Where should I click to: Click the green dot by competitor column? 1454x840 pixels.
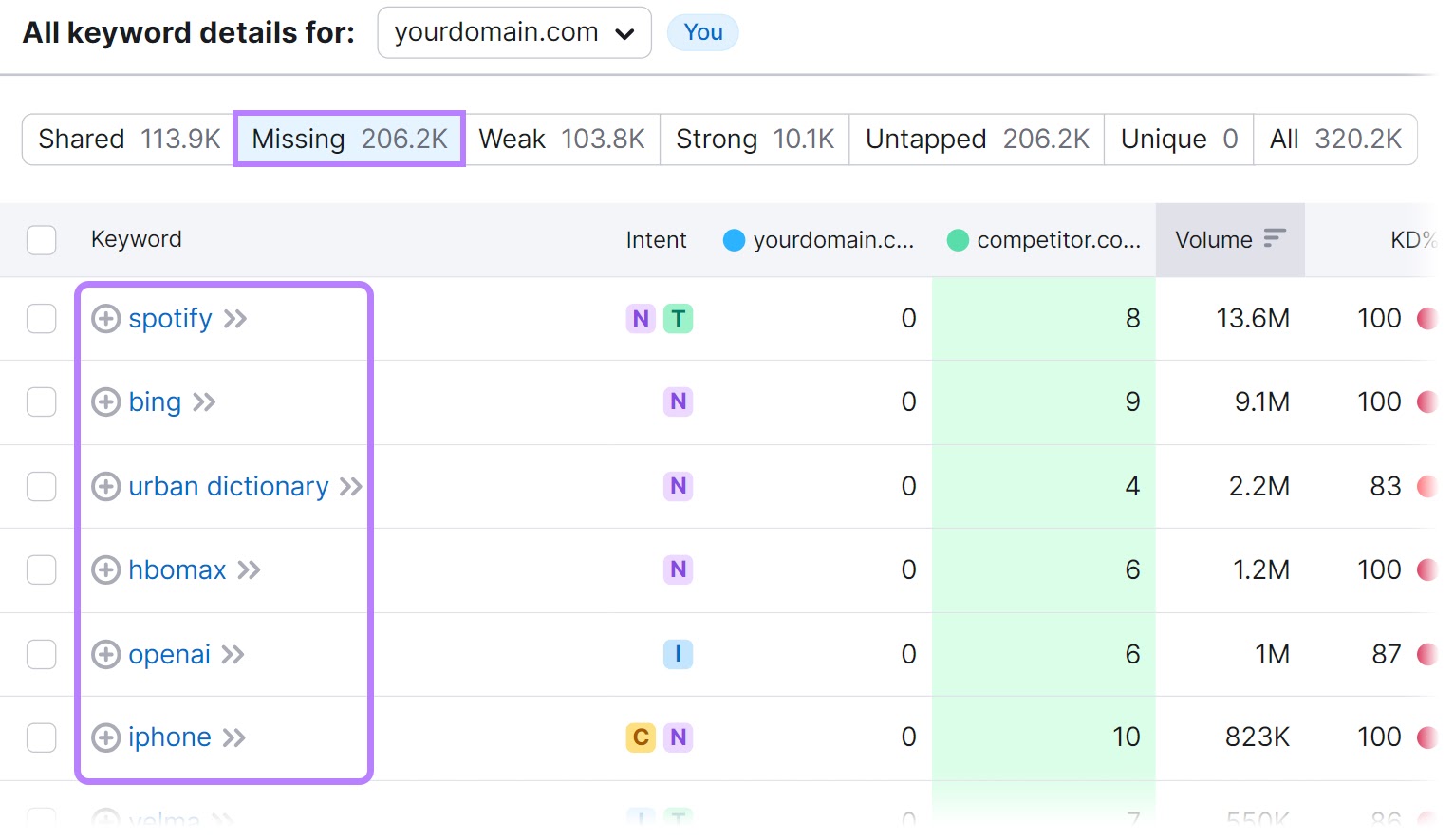click(958, 240)
